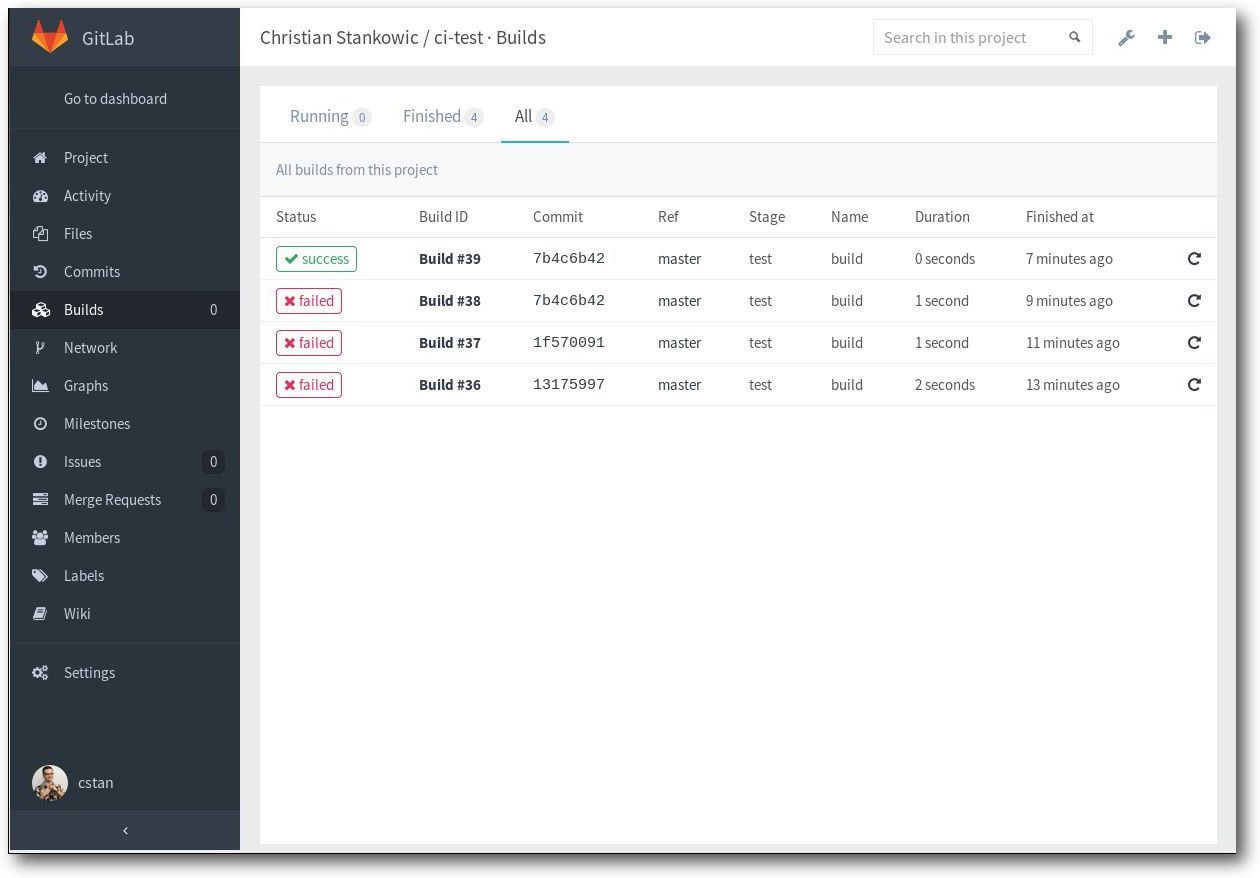Switch to the Finished builds tab
This screenshot has width=1260, height=878.
click(443, 116)
